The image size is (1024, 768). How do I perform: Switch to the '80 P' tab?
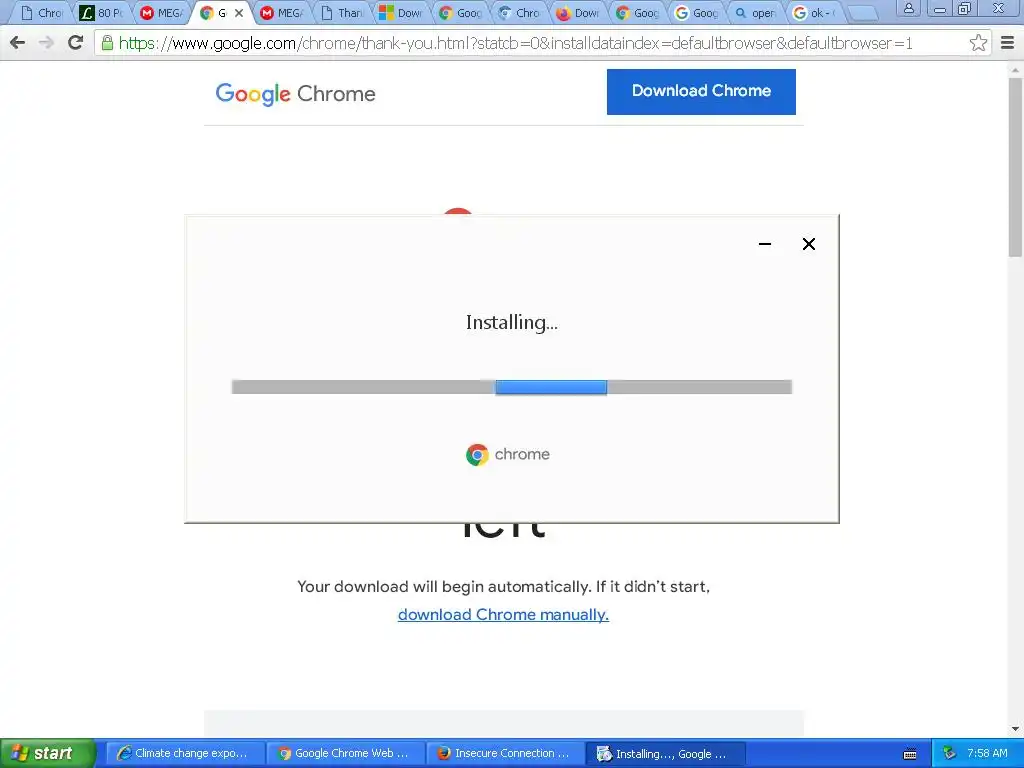click(x=102, y=13)
